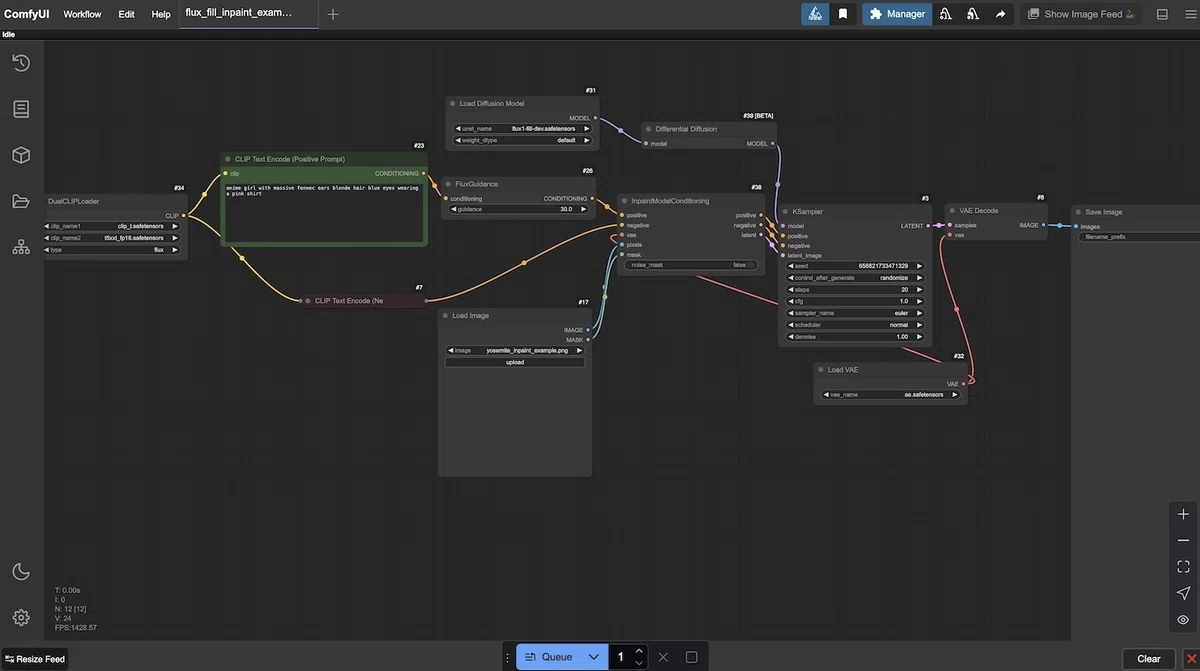The width and height of the screenshot is (1200, 671).
Task: Click the bookmark icon in top toolbar
Action: pyautogui.click(x=844, y=14)
